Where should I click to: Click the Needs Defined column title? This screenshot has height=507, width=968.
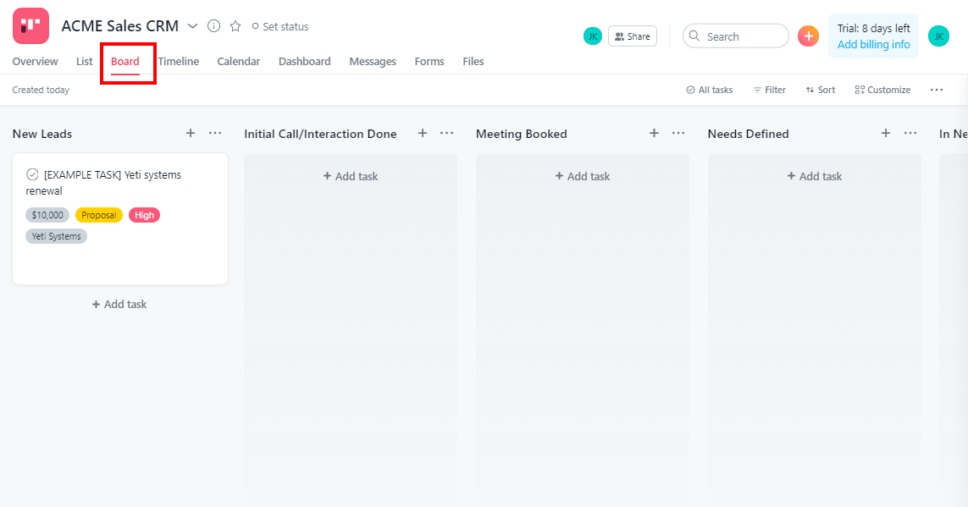[748, 134]
